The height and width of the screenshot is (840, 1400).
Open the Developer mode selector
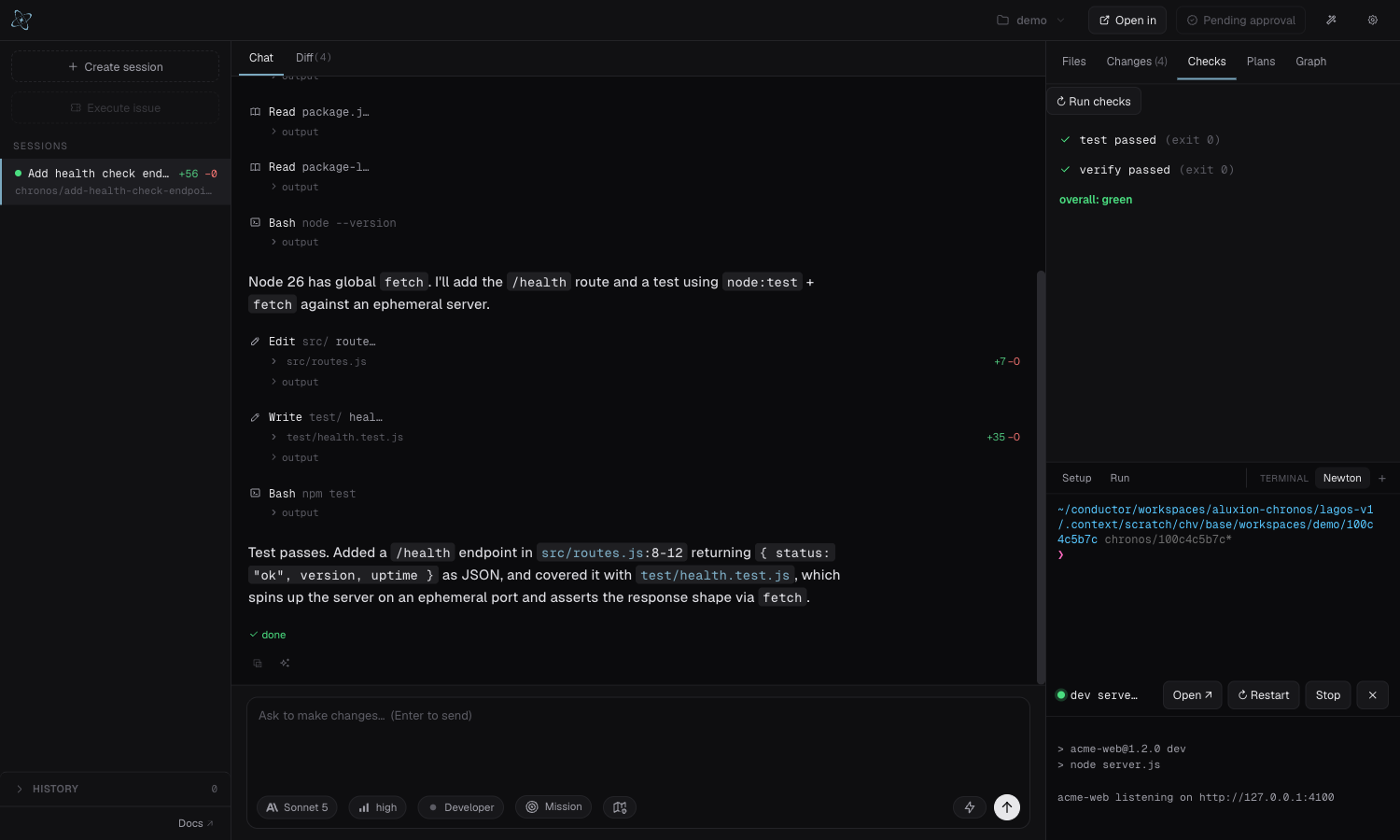[461, 807]
